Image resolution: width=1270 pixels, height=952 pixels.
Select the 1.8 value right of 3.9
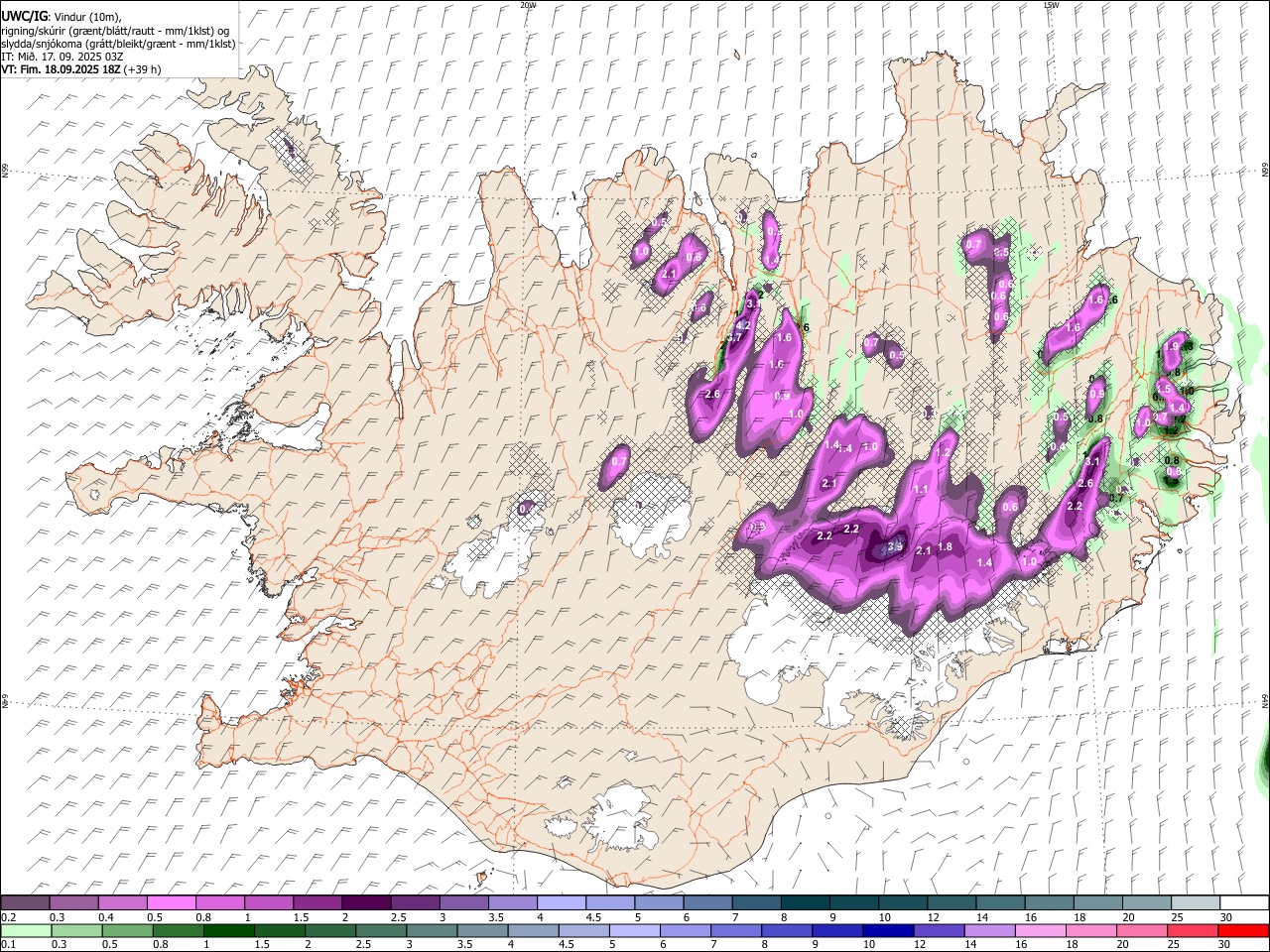(945, 547)
